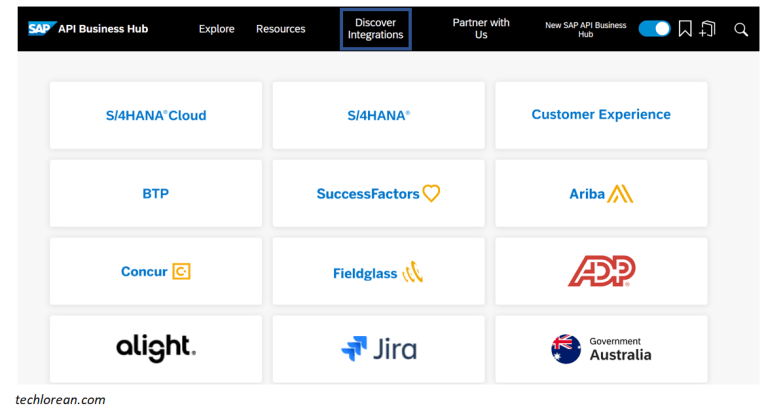Viewport: 766px width, 410px height.
Task: Select the Discover Integrations tab
Action: [375, 29]
